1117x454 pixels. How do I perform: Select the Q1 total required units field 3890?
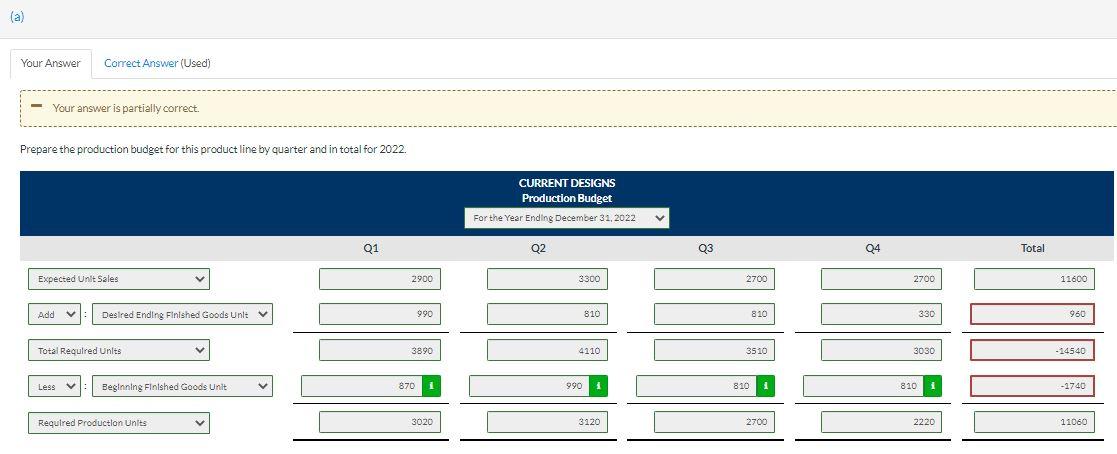tap(380, 350)
